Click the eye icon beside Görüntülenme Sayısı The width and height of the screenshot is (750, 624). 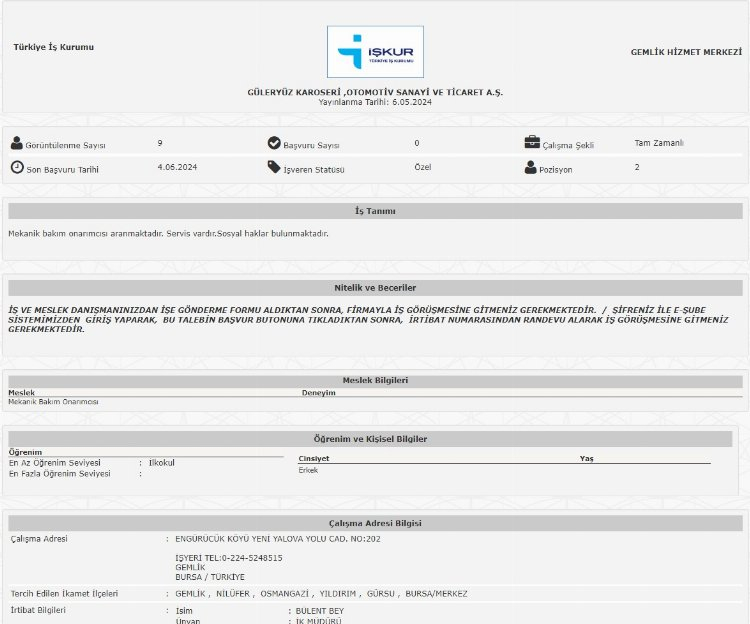pos(16,143)
